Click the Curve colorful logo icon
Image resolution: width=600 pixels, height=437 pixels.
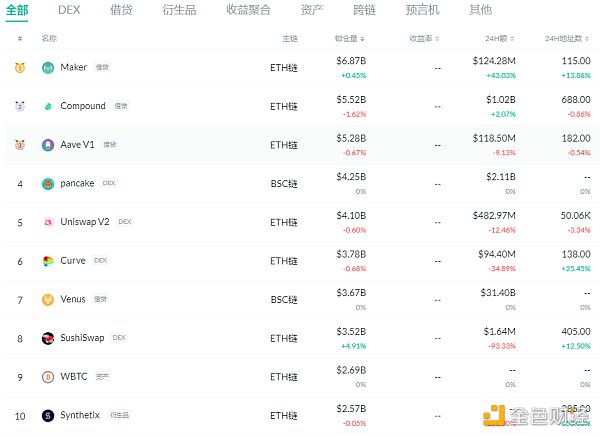point(48,261)
